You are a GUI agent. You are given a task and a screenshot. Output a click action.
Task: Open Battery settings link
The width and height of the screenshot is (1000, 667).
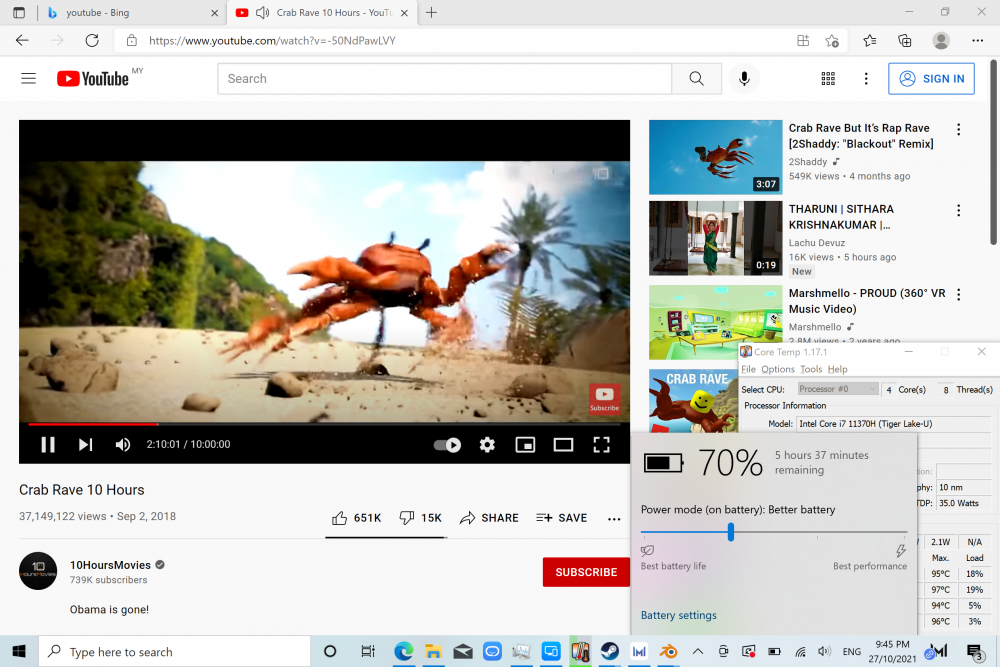click(x=679, y=615)
